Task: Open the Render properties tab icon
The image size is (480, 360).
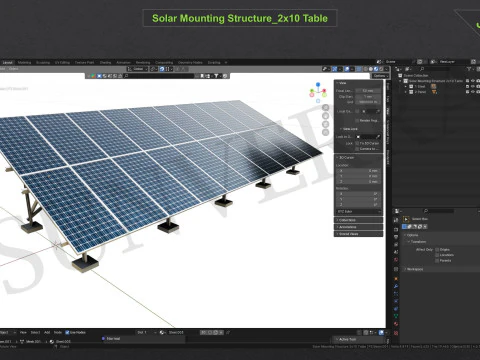Action: tap(396, 230)
